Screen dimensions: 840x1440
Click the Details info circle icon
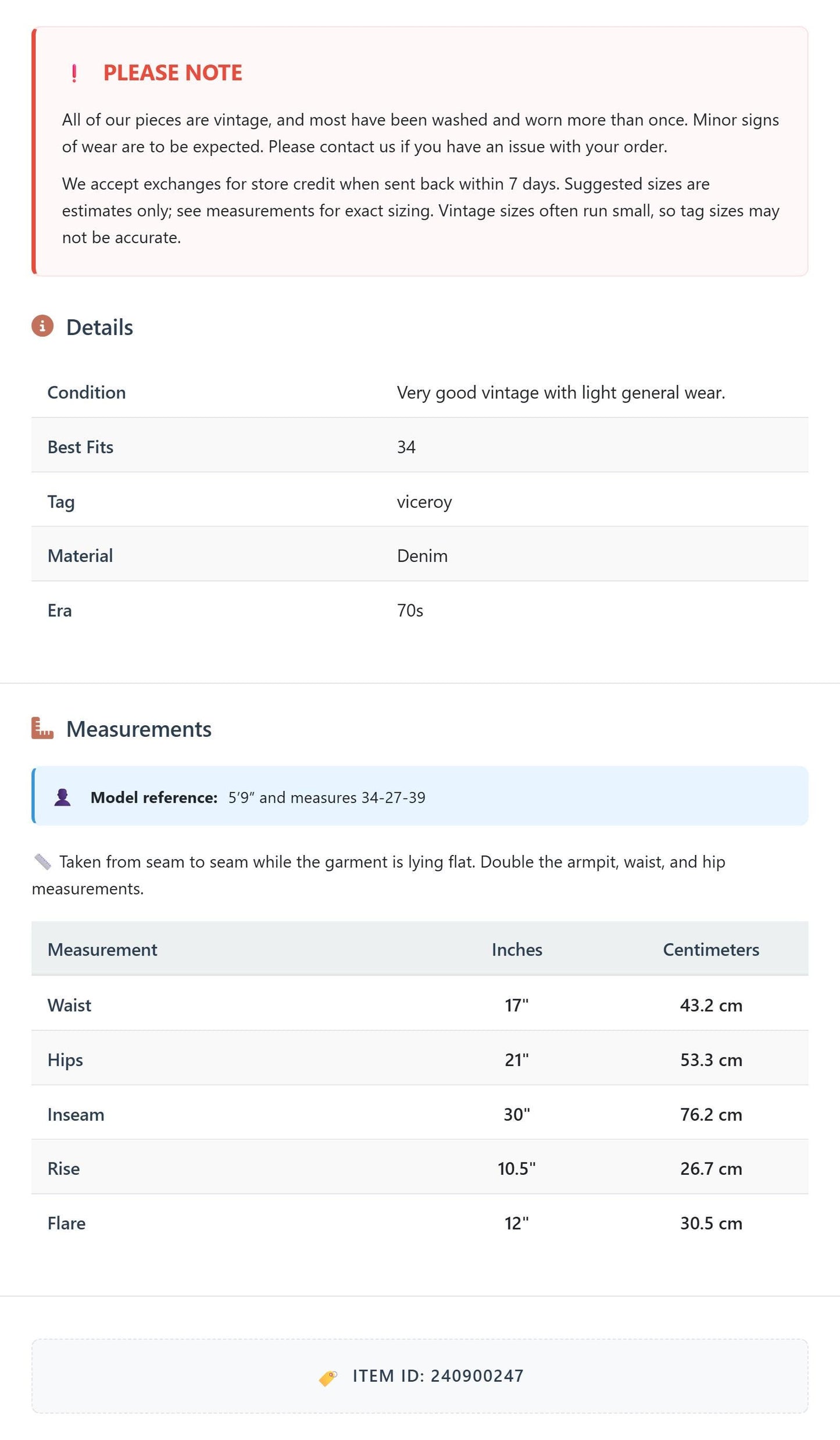(x=42, y=326)
